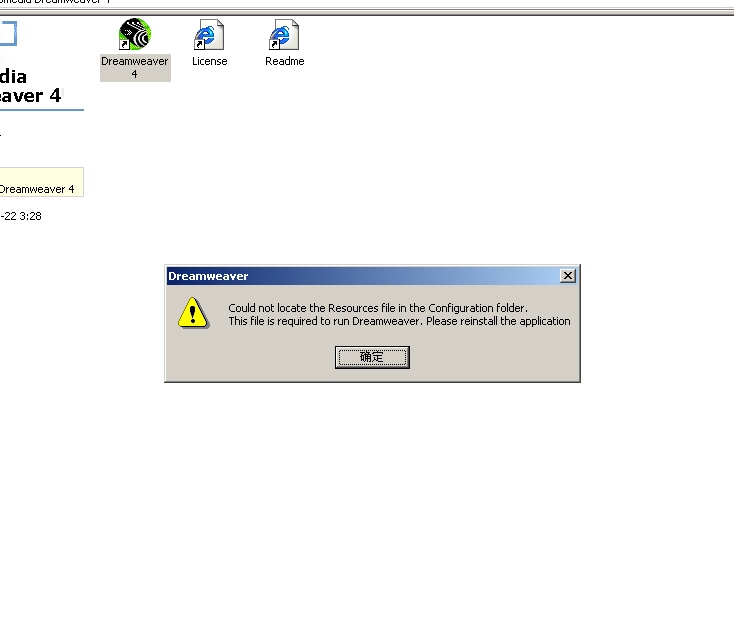Click the shortcut arrow on Dreamweaver 4 icon
Screen dimensions: 734x627
point(125,44)
